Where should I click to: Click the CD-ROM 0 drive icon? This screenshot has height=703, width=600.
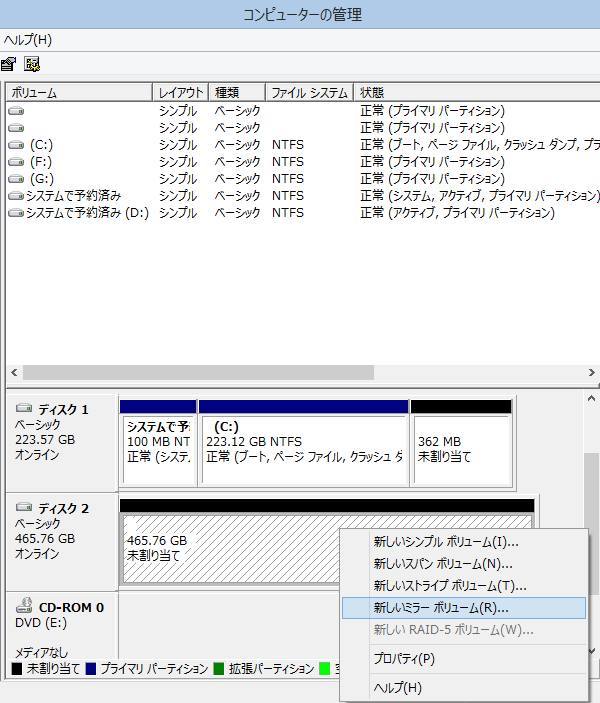tap(24, 607)
